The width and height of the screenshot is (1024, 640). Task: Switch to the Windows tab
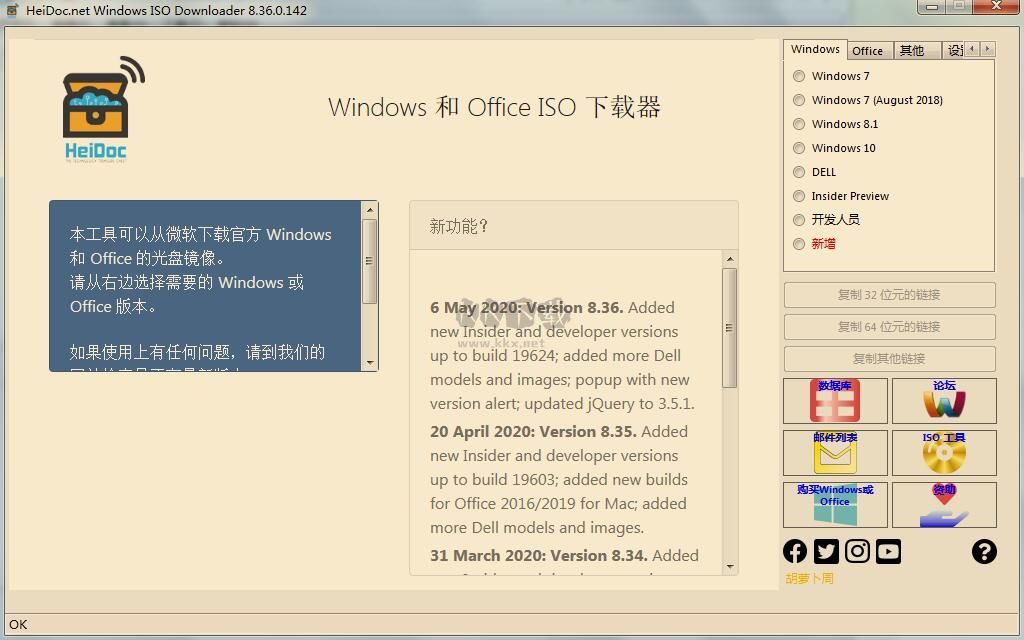point(815,50)
